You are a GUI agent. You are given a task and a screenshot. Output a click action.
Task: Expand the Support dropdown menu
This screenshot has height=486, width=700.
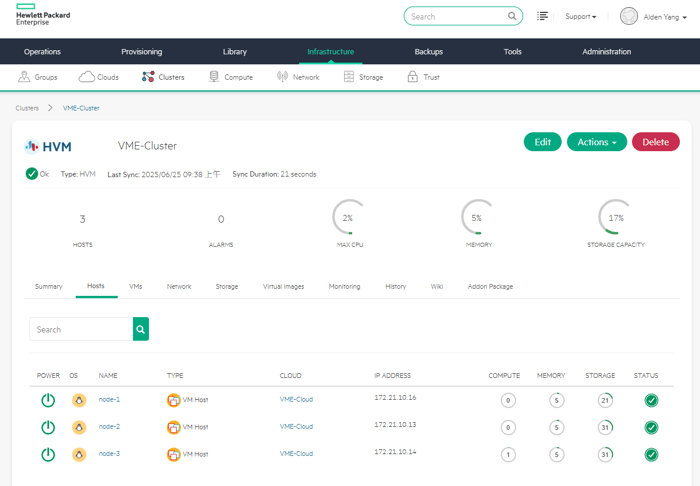click(580, 17)
